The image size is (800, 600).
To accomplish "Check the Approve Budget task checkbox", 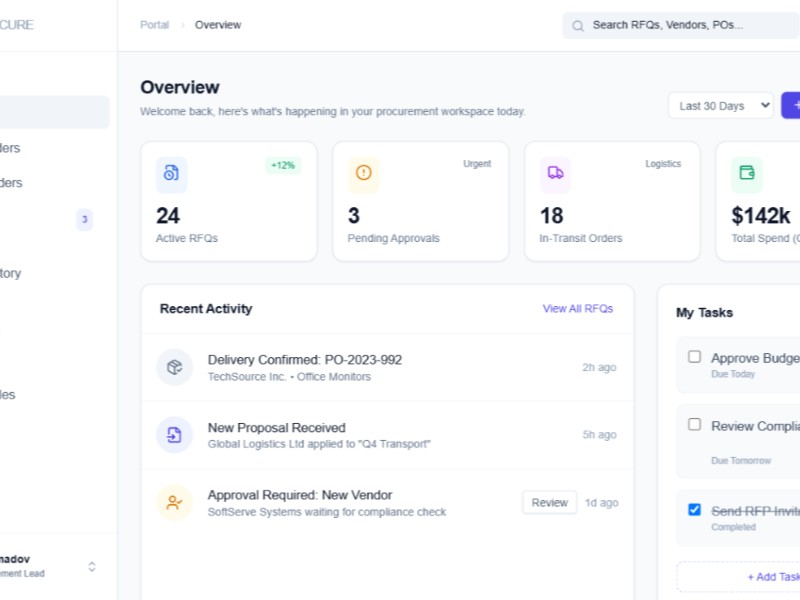I will click(694, 357).
